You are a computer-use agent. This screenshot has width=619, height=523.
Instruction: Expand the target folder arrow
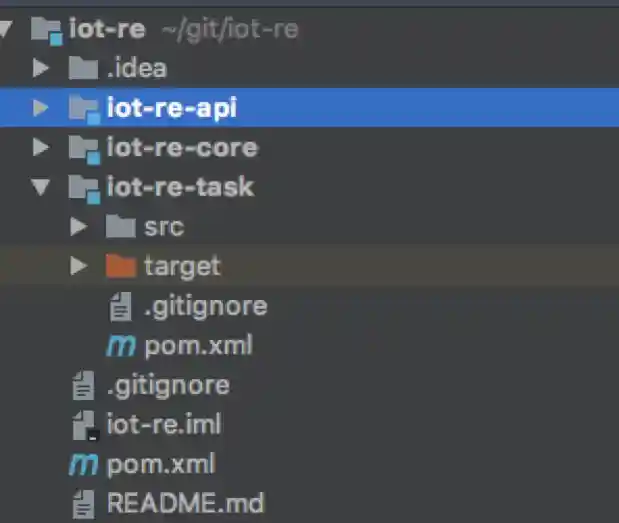(80, 266)
